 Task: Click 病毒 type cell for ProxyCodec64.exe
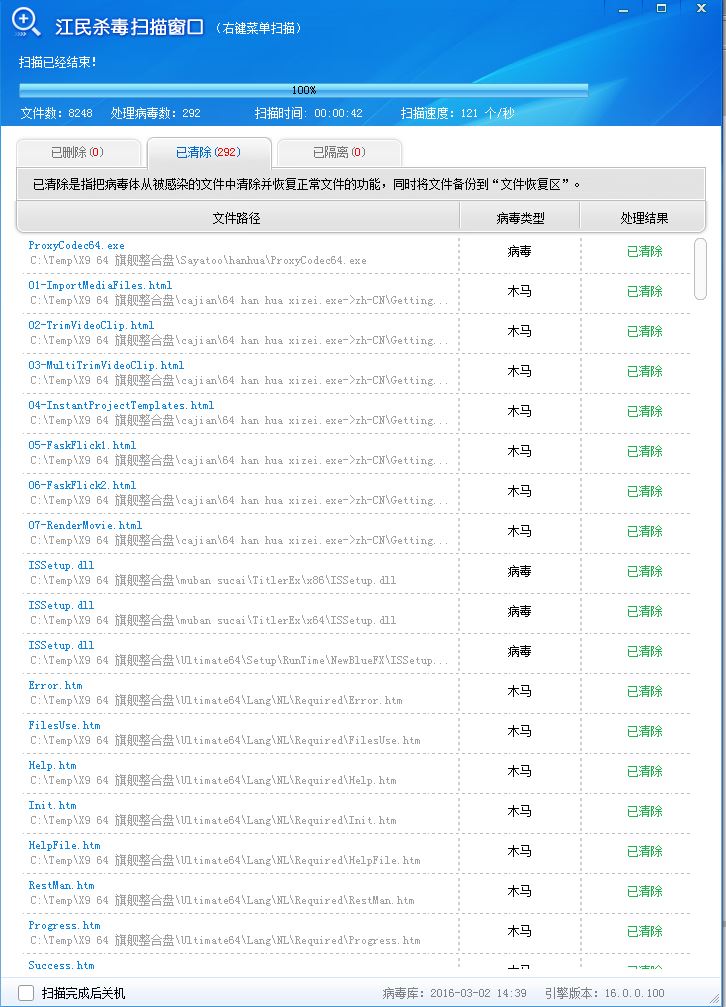(519, 252)
